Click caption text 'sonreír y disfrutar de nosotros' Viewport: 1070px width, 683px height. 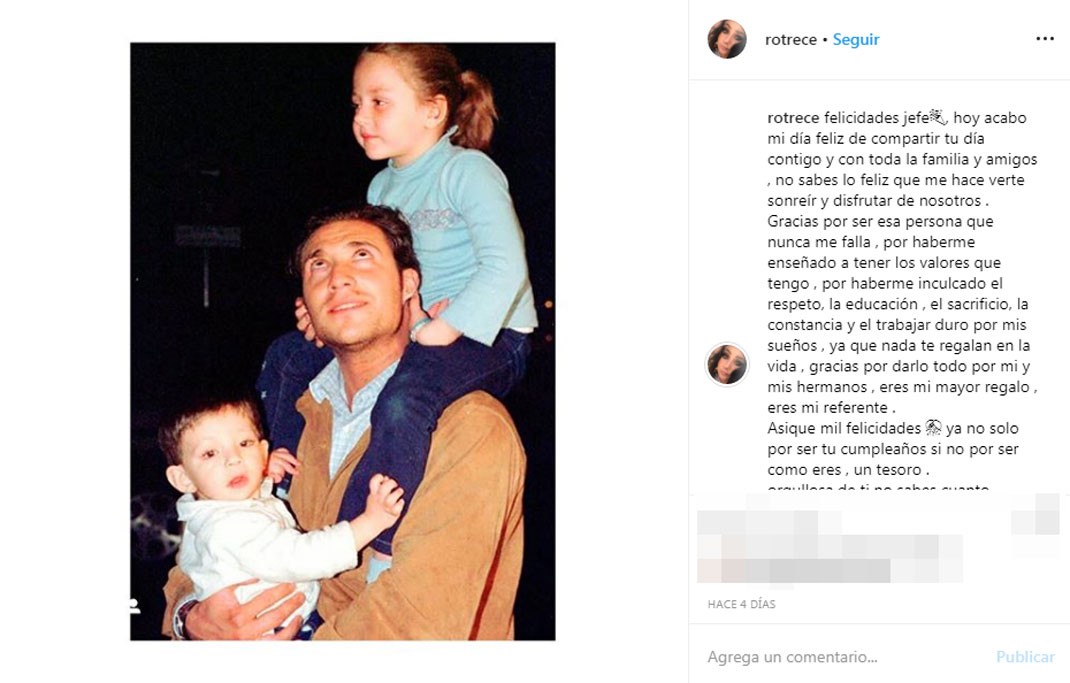878,201
